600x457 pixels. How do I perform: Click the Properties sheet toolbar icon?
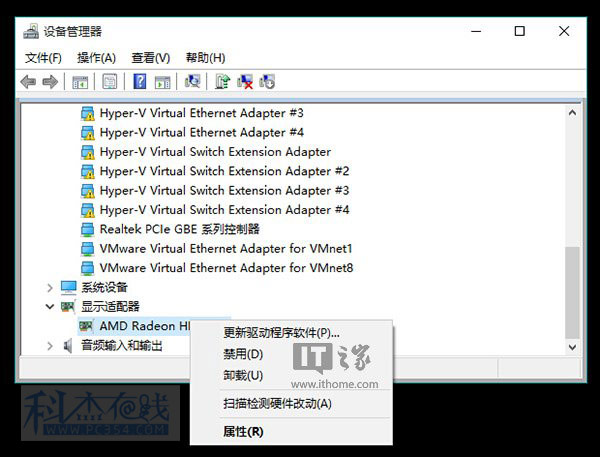(x=110, y=82)
